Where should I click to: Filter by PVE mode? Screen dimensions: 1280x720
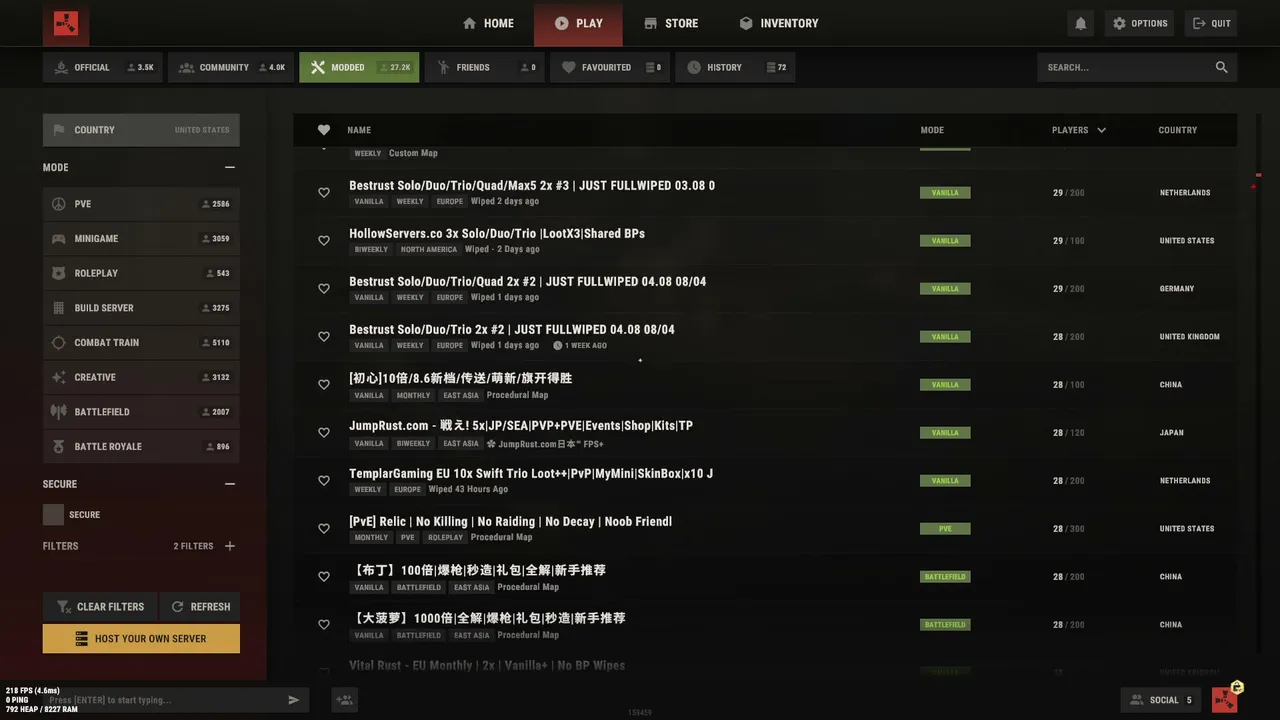pyautogui.click(x=141, y=204)
